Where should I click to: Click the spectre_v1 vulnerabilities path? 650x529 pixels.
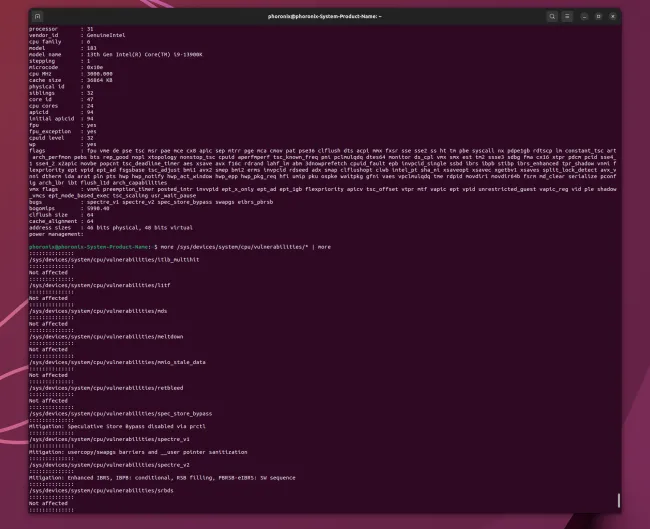point(109,439)
